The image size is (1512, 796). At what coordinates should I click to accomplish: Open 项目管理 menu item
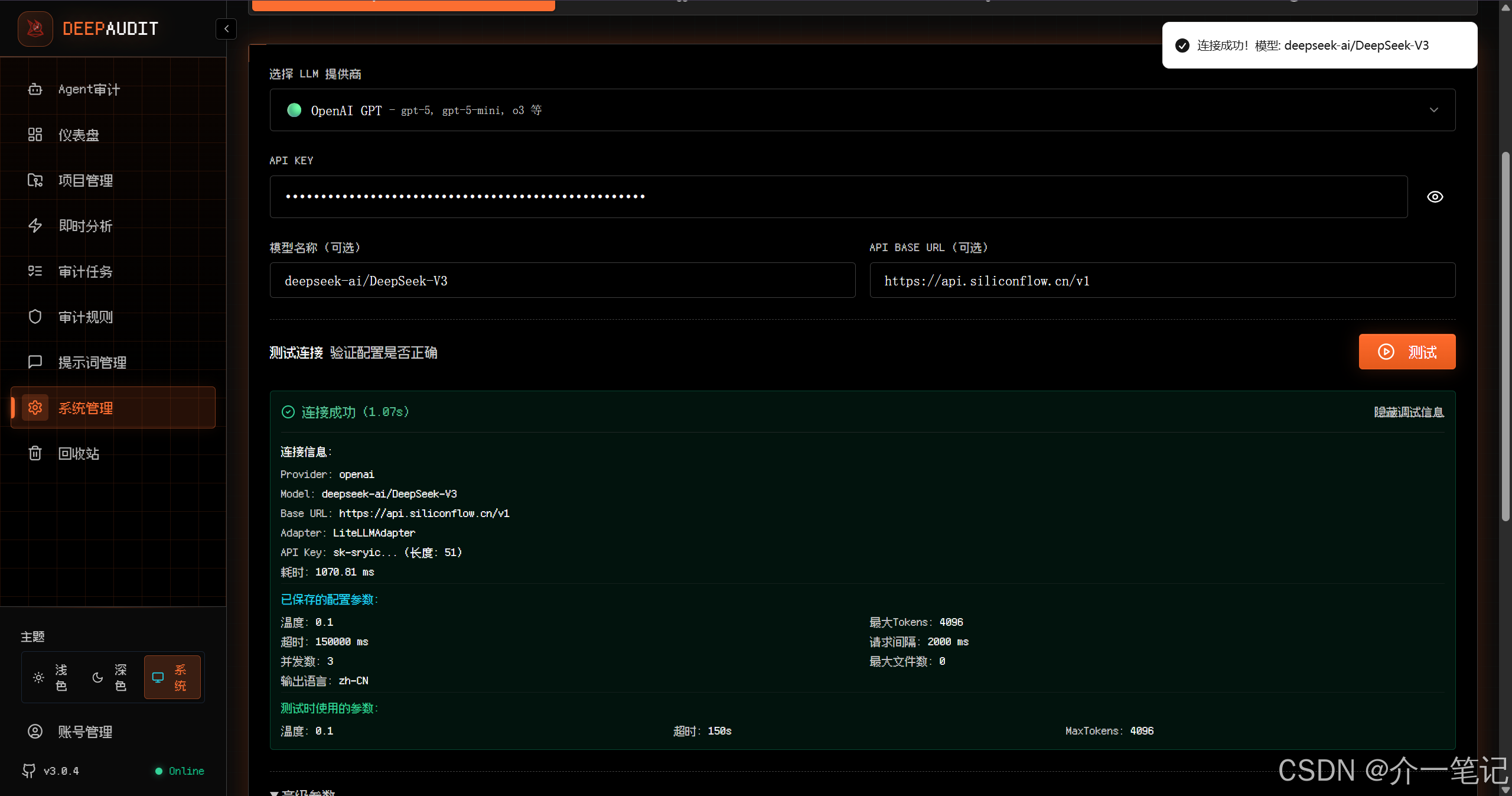click(86, 180)
